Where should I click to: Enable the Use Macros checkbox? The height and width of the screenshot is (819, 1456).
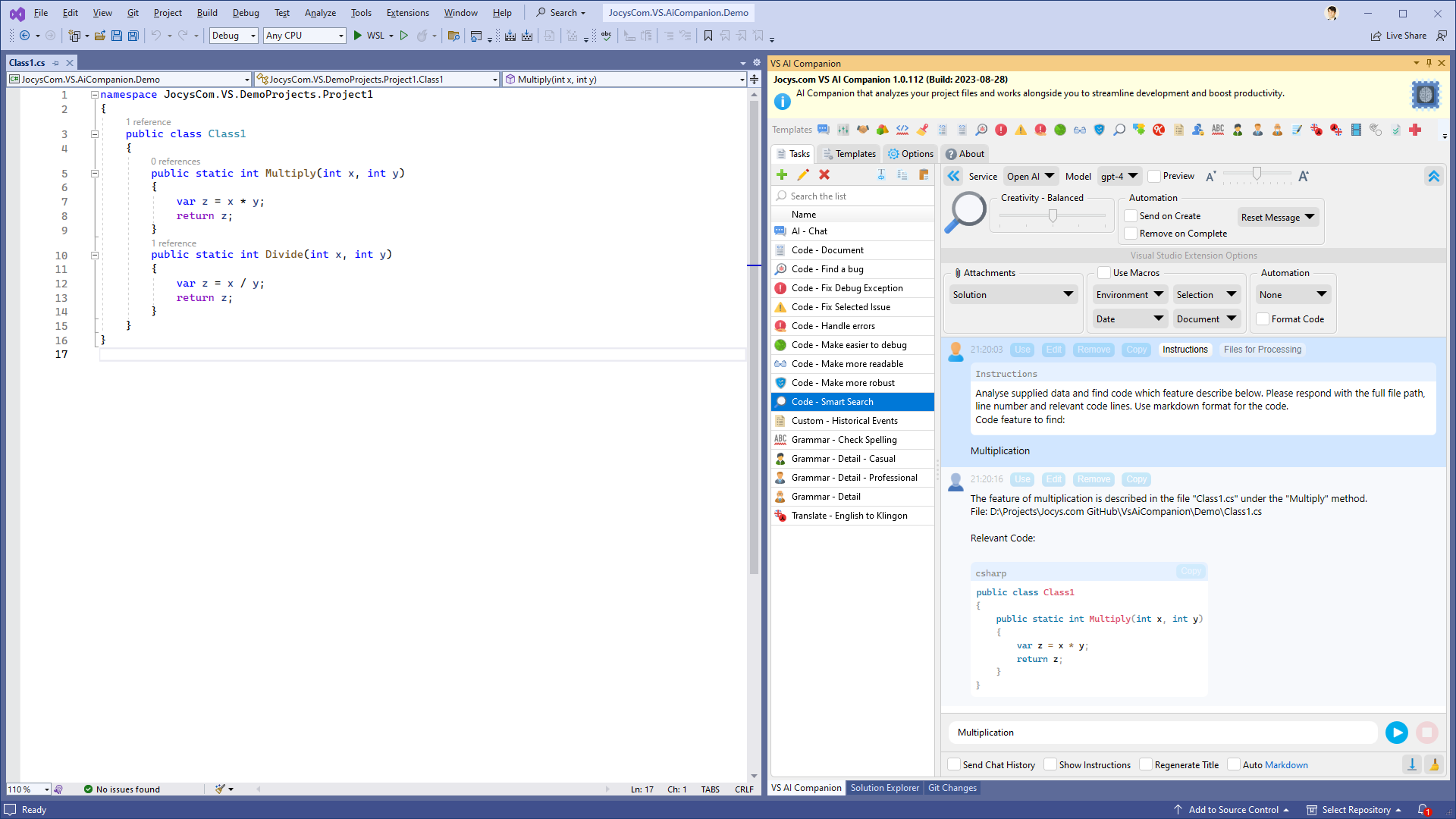(1104, 272)
